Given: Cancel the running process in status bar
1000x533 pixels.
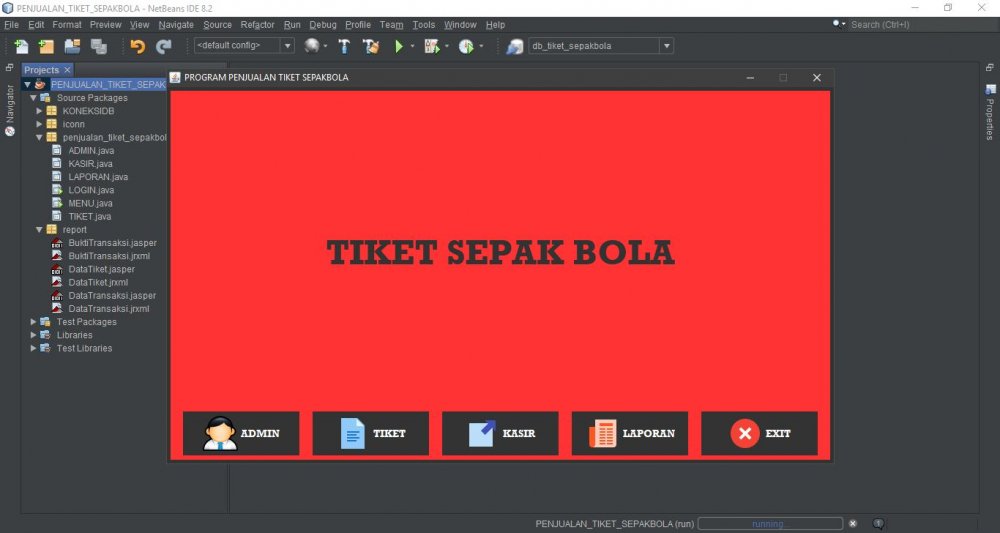Looking at the screenshot, I should (853, 523).
